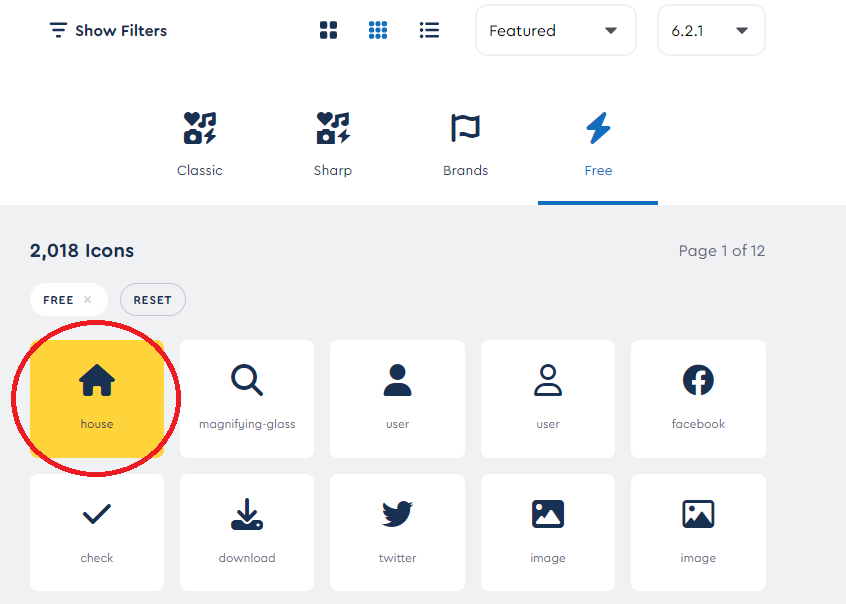Select the check icon tile

tap(97, 532)
